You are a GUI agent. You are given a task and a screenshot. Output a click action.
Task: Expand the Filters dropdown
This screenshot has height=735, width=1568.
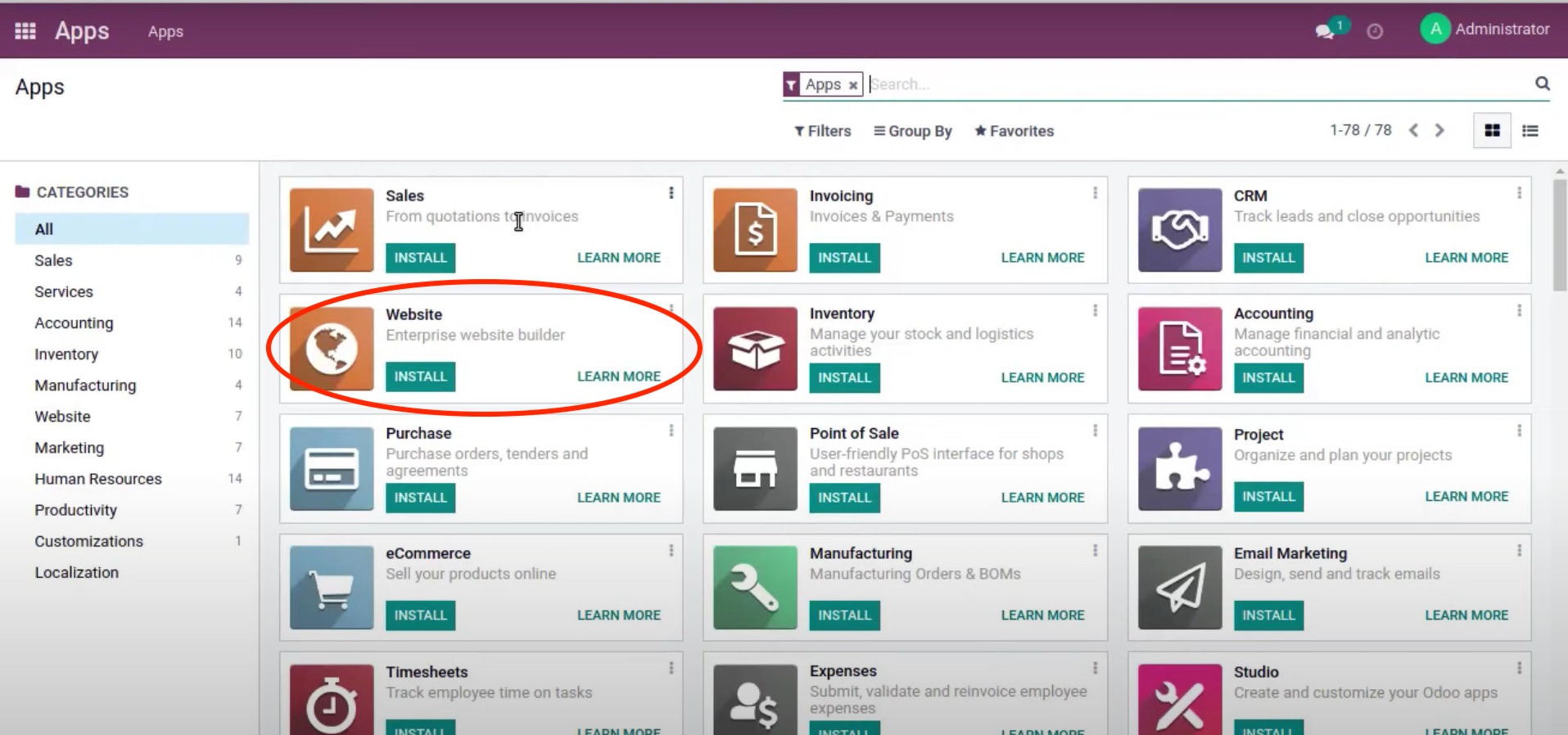(x=822, y=131)
